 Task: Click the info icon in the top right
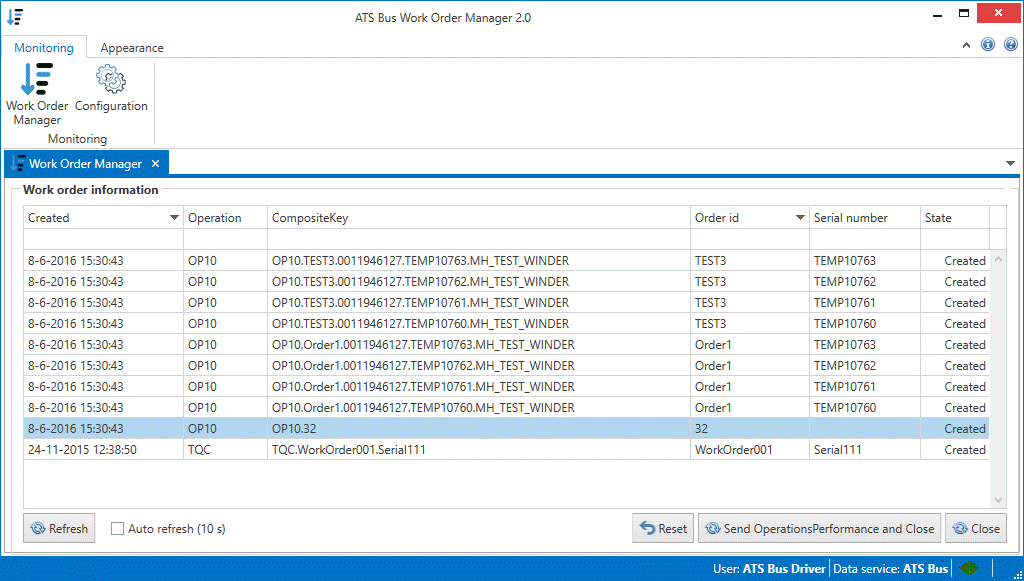[988, 45]
